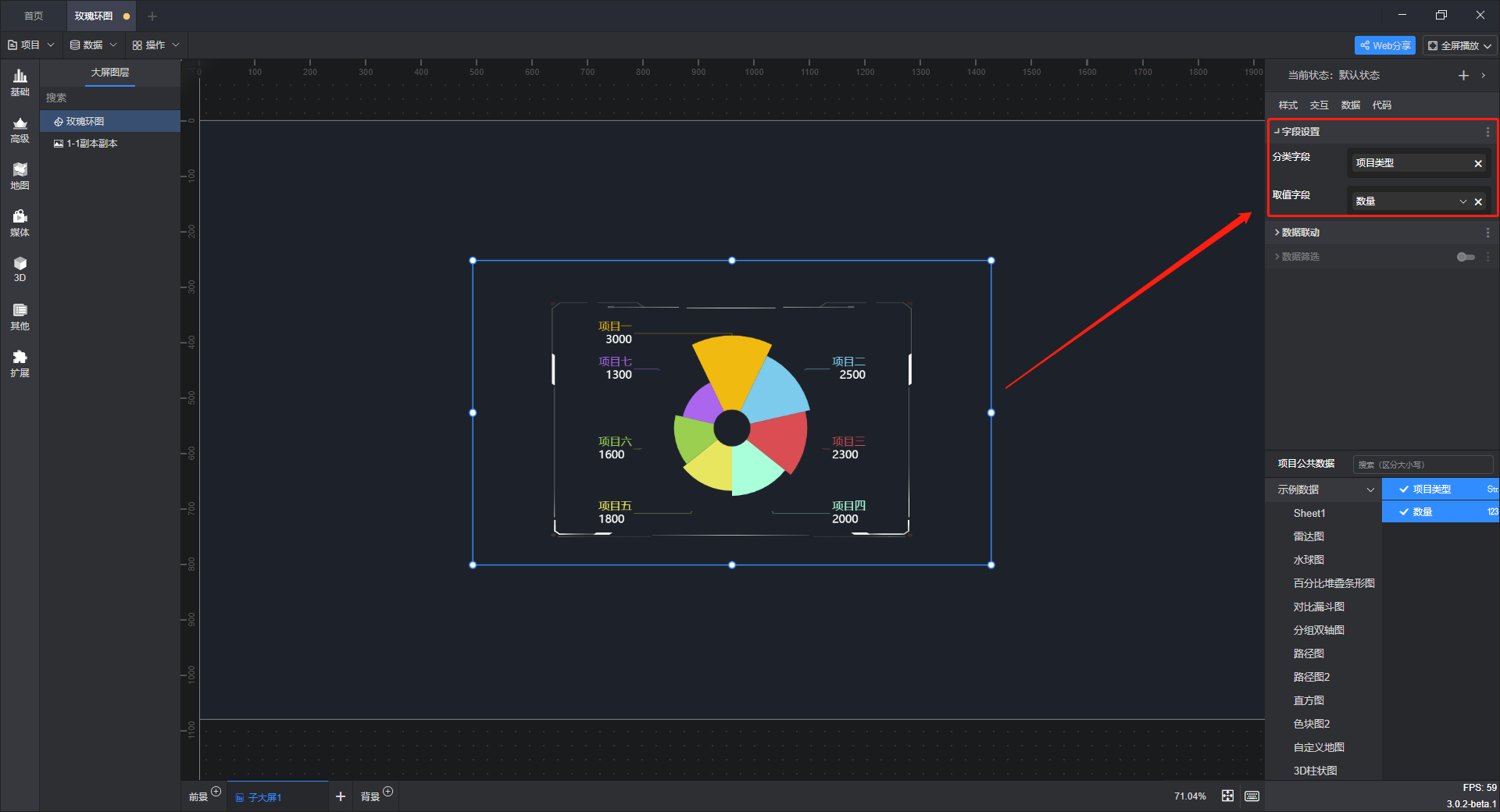Switch to the 首页 tab
Image resolution: width=1500 pixels, height=812 pixels.
coord(34,16)
